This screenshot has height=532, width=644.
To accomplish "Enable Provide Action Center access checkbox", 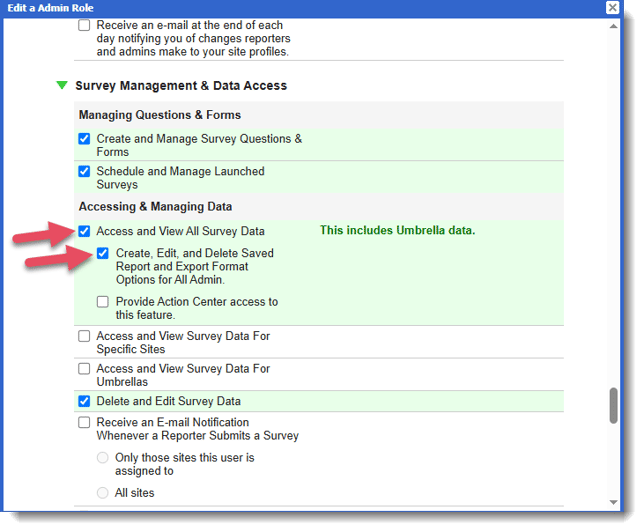I will pos(103,302).
